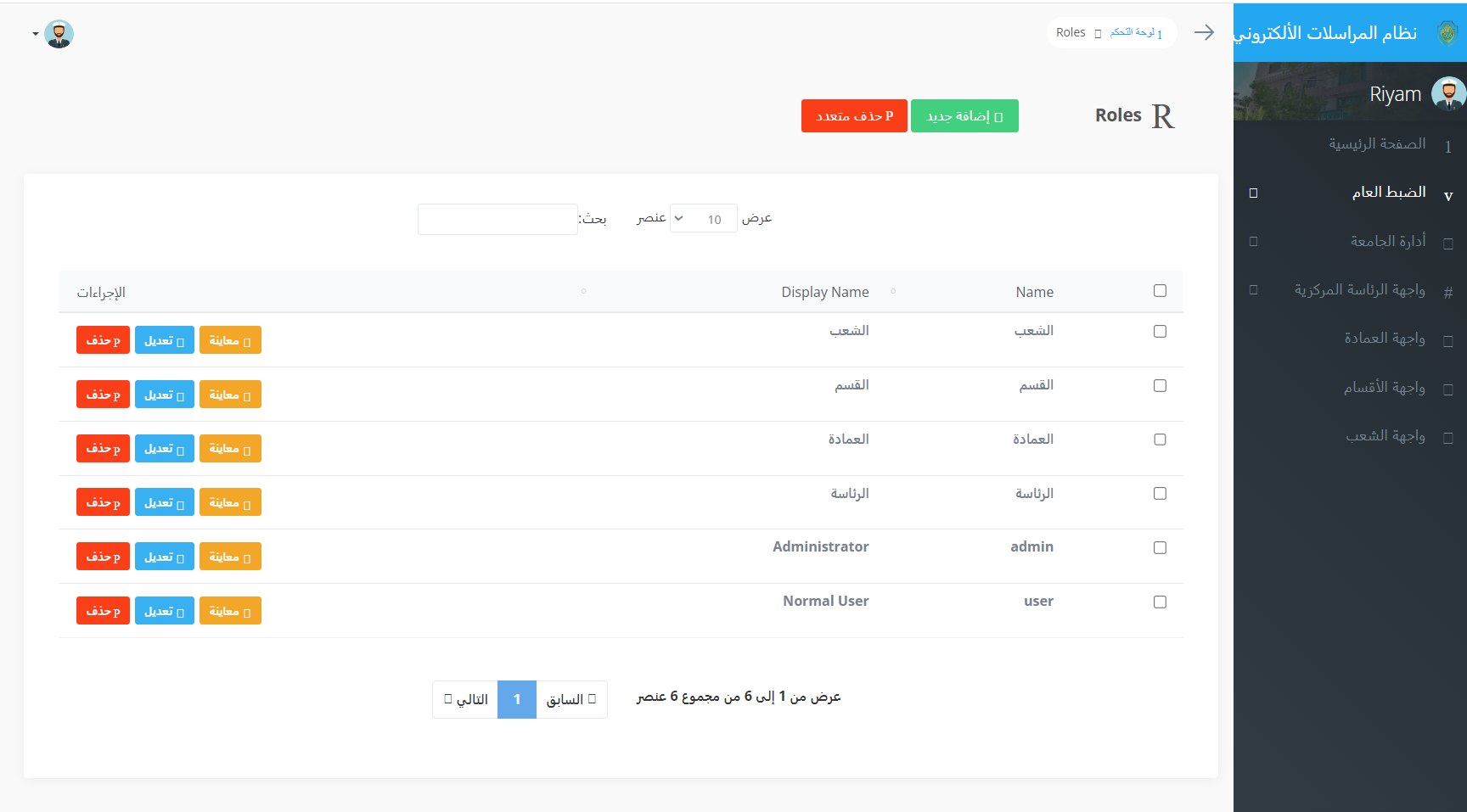1467x812 pixels.
Task: Edit the الرئاسة role via تعديل
Action: tap(165, 502)
